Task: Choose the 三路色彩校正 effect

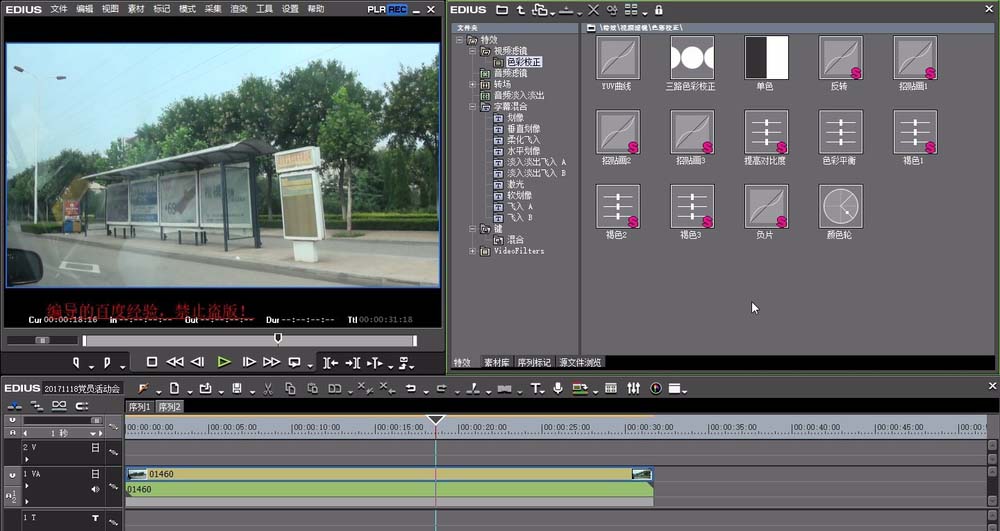Action: (x=692, y=58)
